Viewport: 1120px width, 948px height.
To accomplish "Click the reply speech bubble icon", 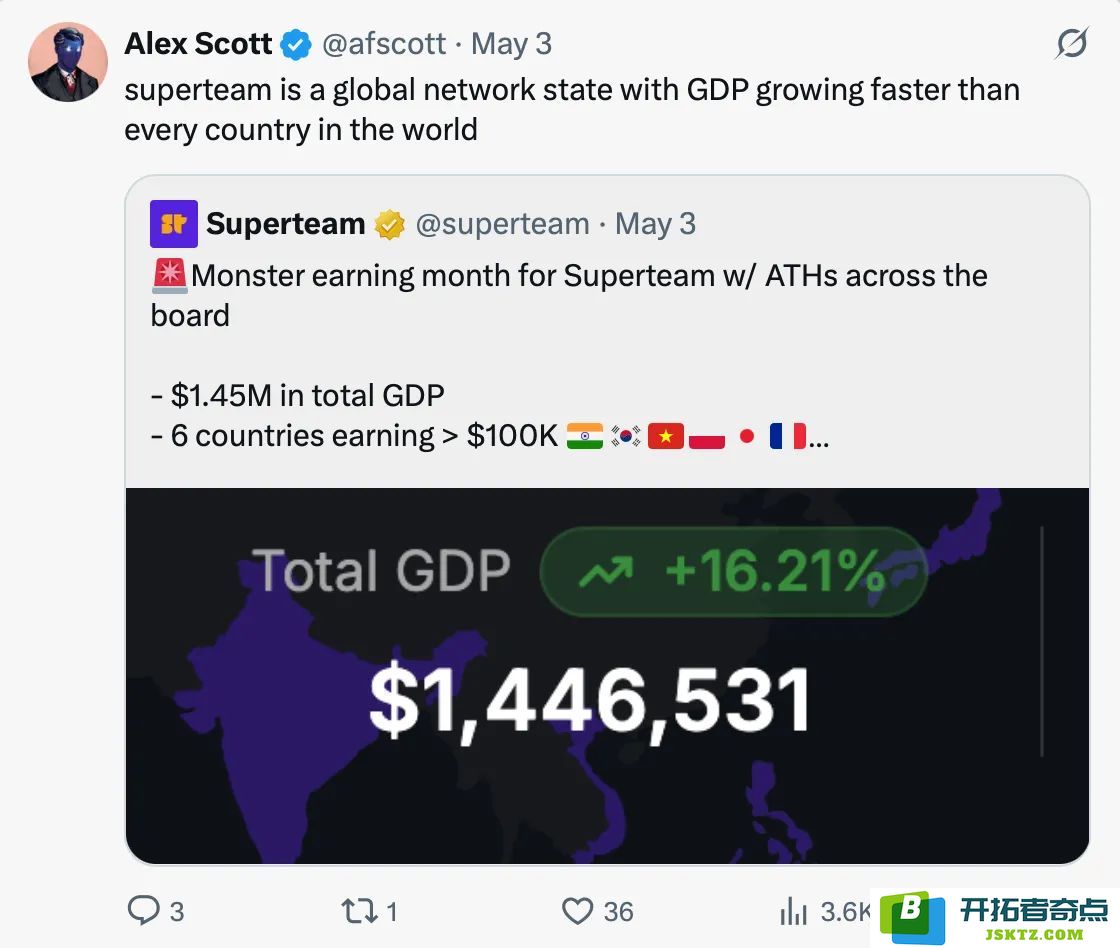I will coord(144,910).
